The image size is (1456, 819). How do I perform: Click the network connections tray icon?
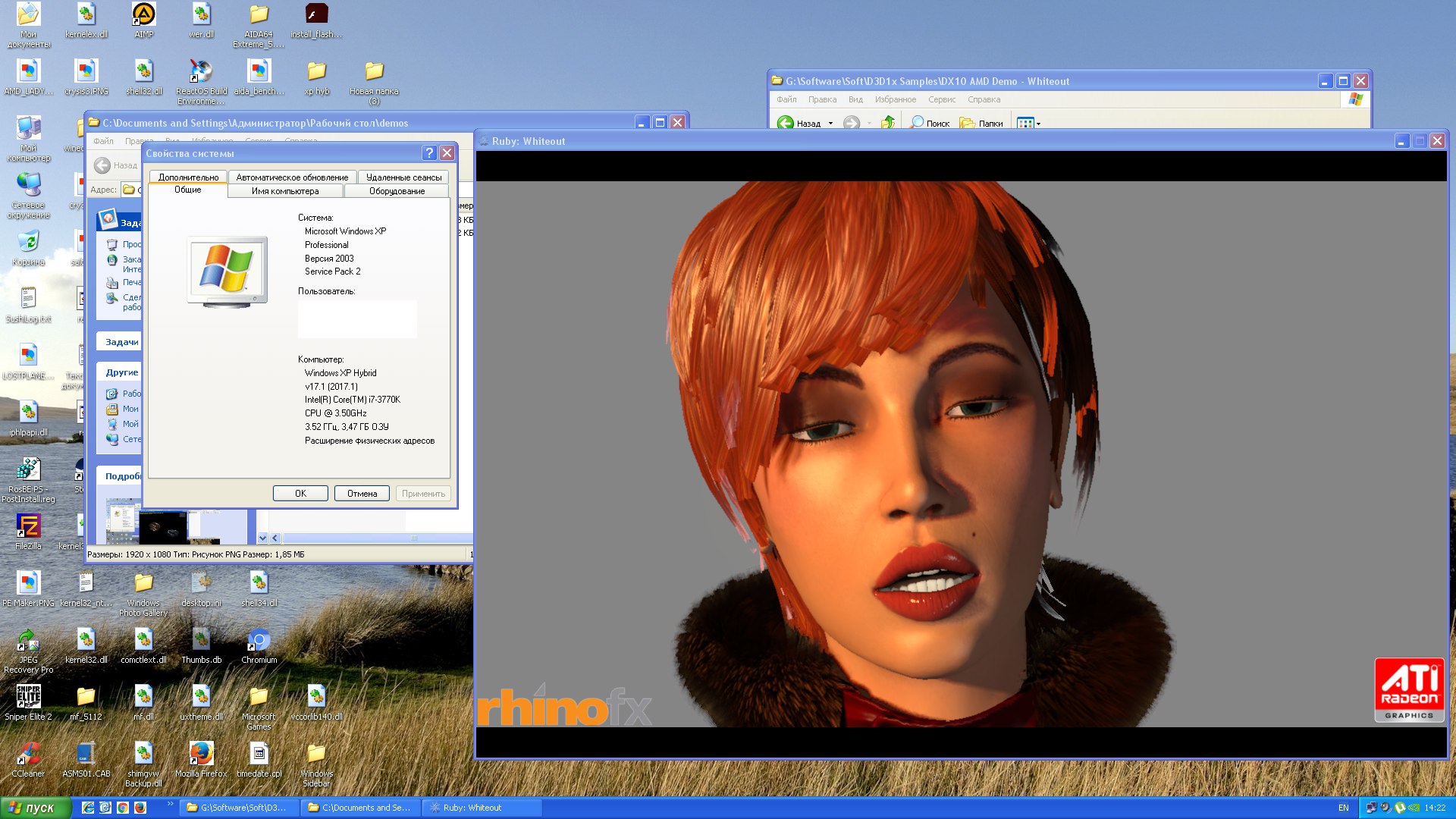pyautogui.click(x=1371, y=808)
